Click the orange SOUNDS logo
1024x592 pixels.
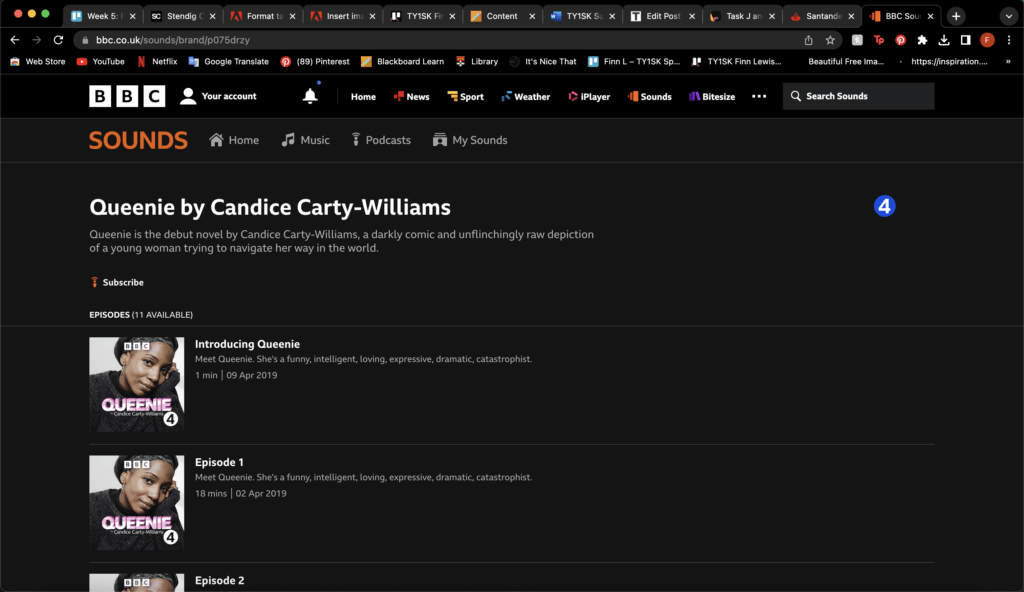138,140
